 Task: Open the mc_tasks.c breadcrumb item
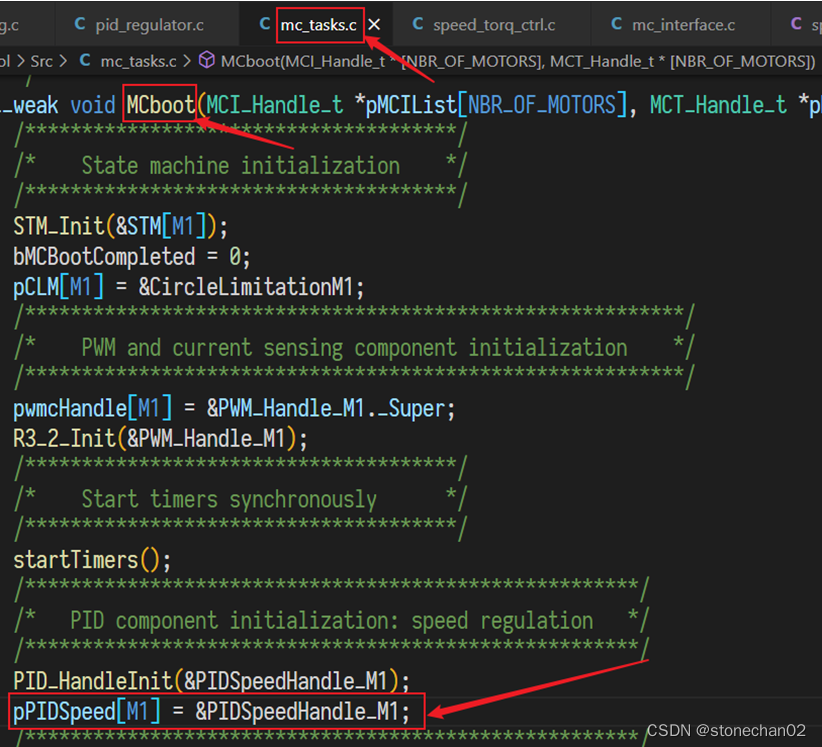tap(138, 61)
